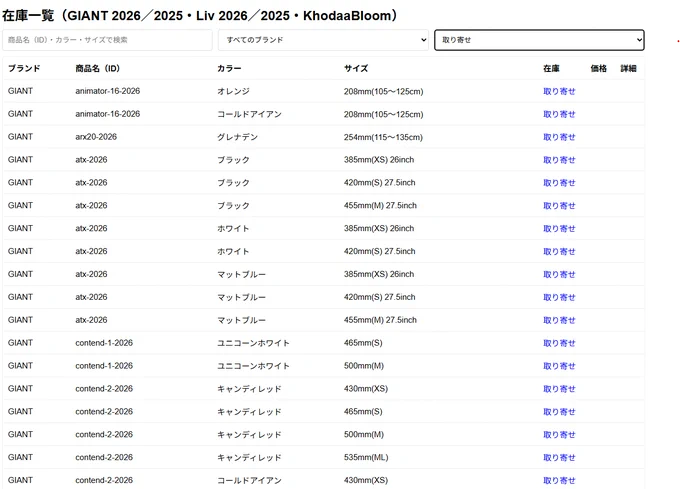The width and height of the screenshot is (680, 489).
Task: Click 取り寄せ link for animator-16-2026 オレンジ
Action: click(559, 91)
